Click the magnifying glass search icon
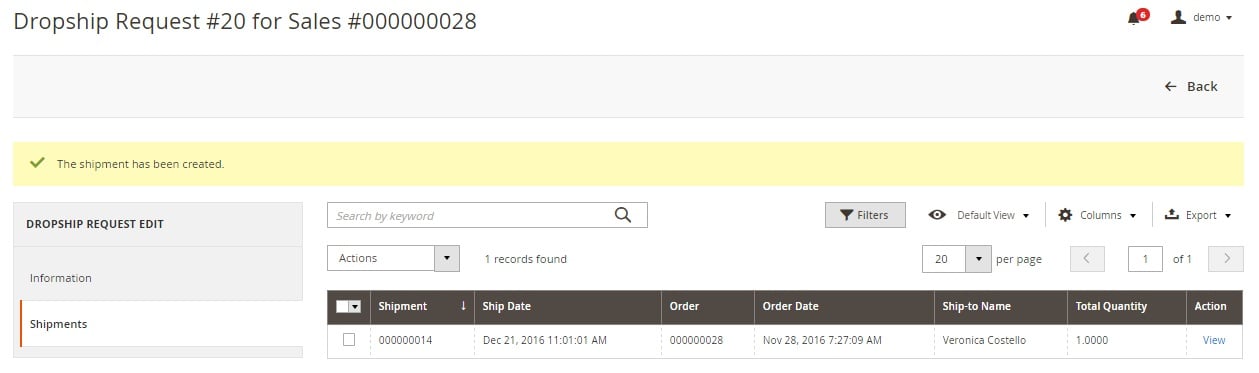This screenshot has height=373, width=1259. point(623,215)
